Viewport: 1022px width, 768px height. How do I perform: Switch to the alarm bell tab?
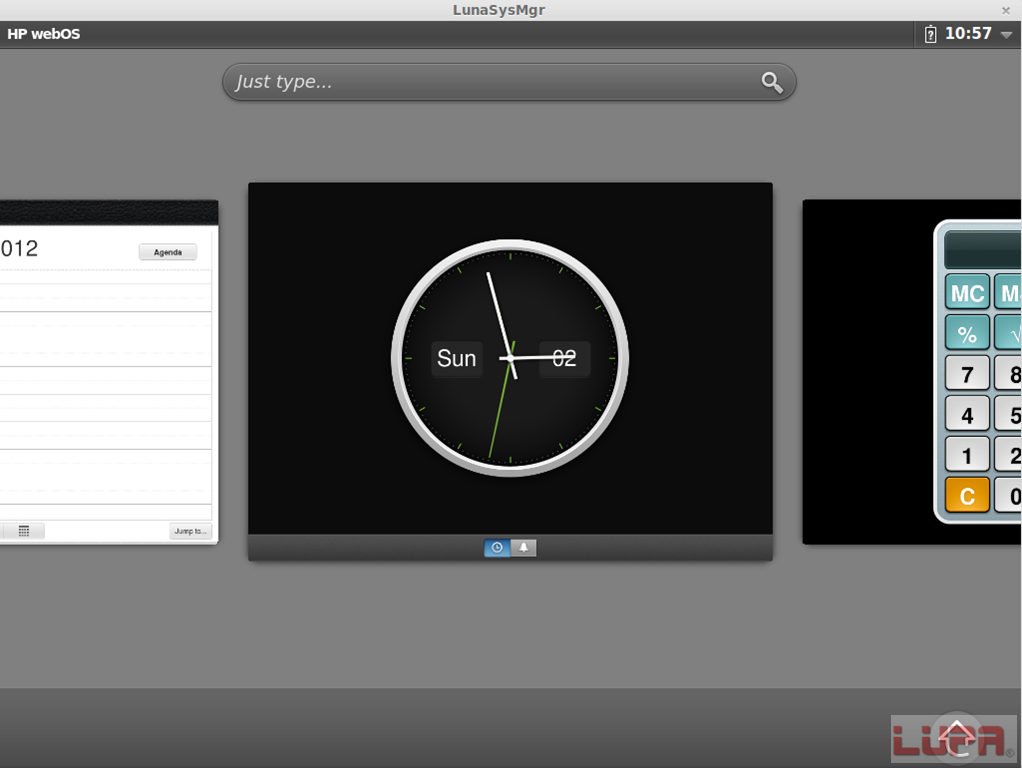point(523,548)
